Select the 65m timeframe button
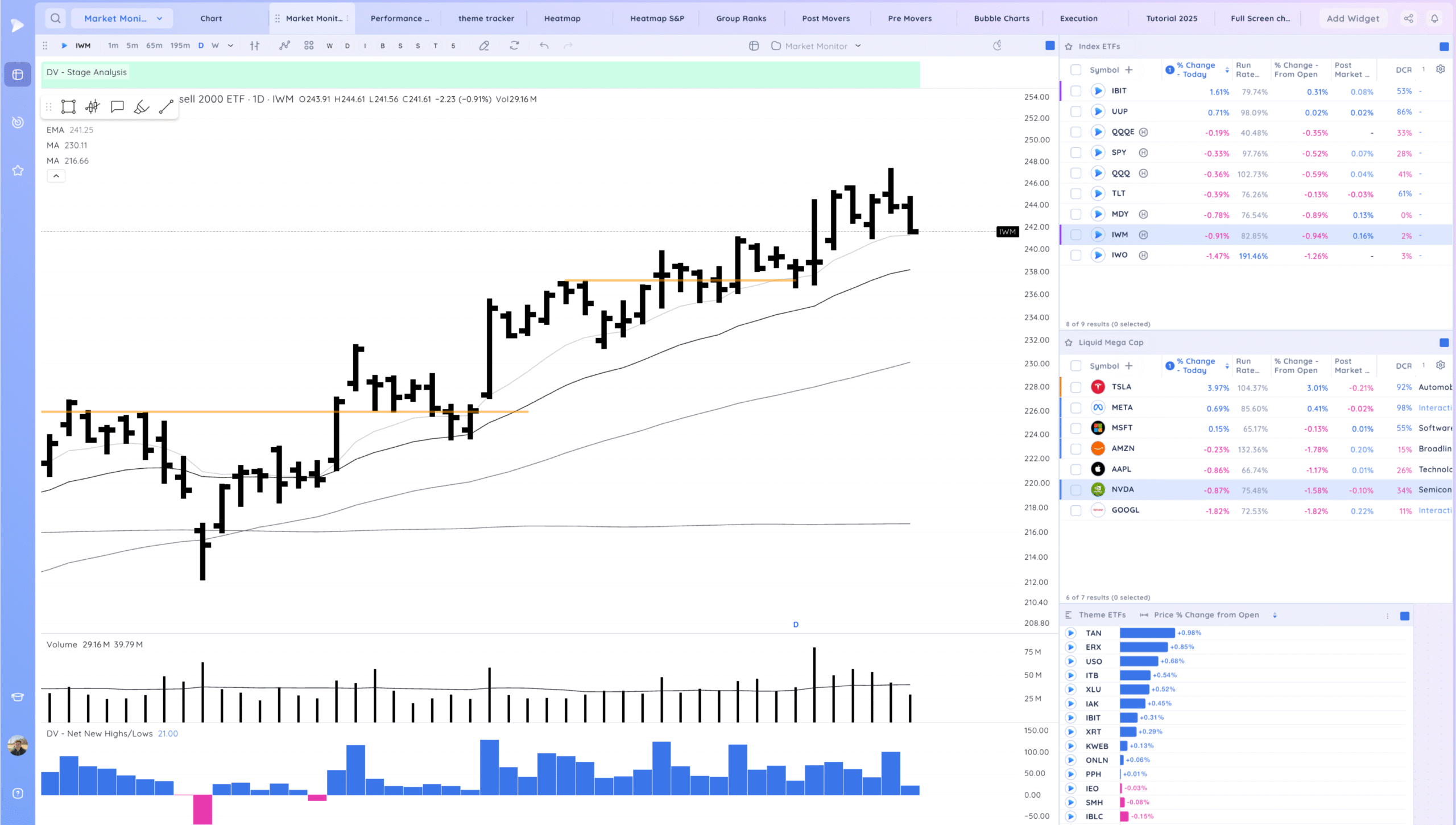 (154, 46)
